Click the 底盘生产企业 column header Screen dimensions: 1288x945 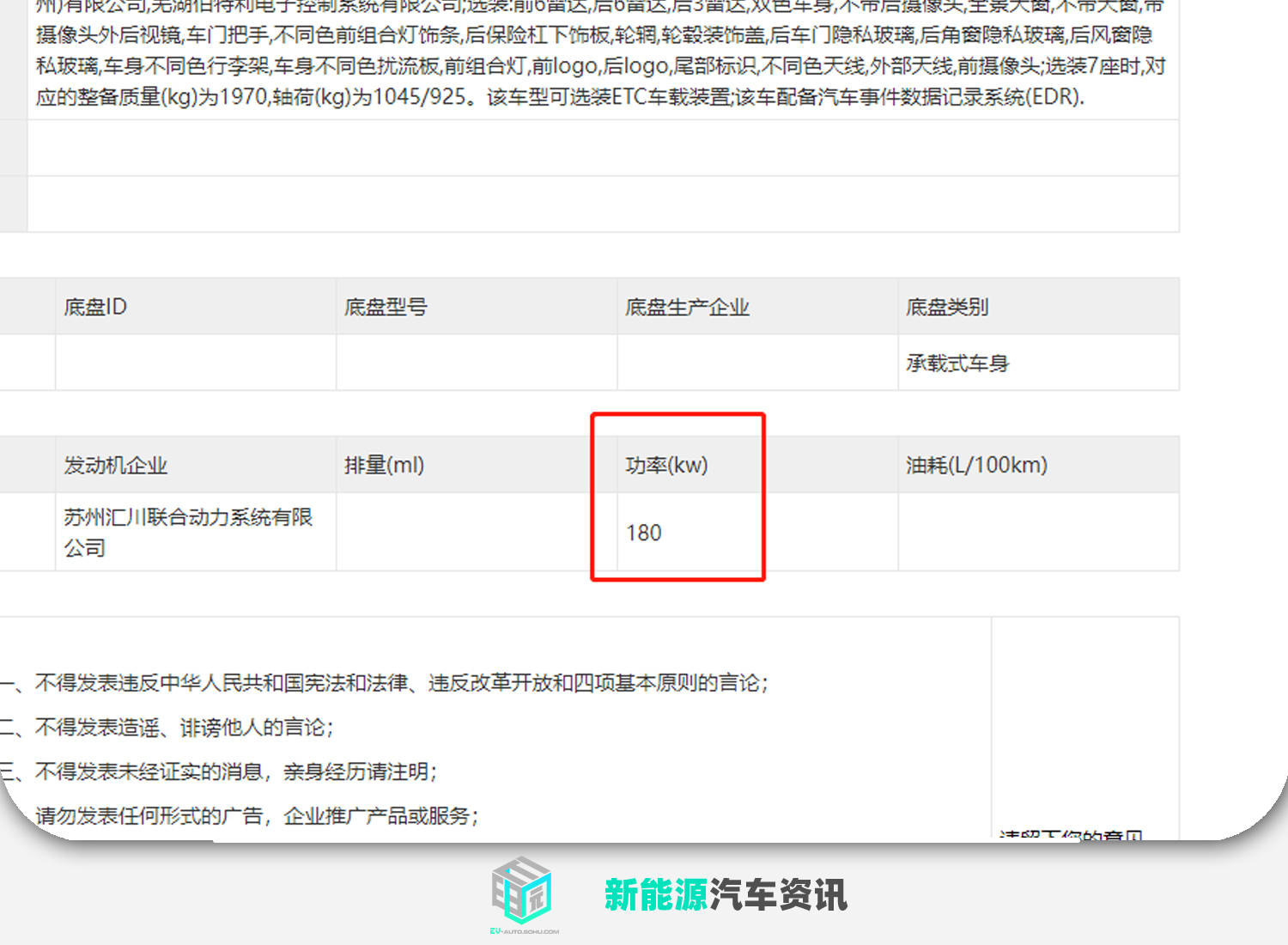757,307
